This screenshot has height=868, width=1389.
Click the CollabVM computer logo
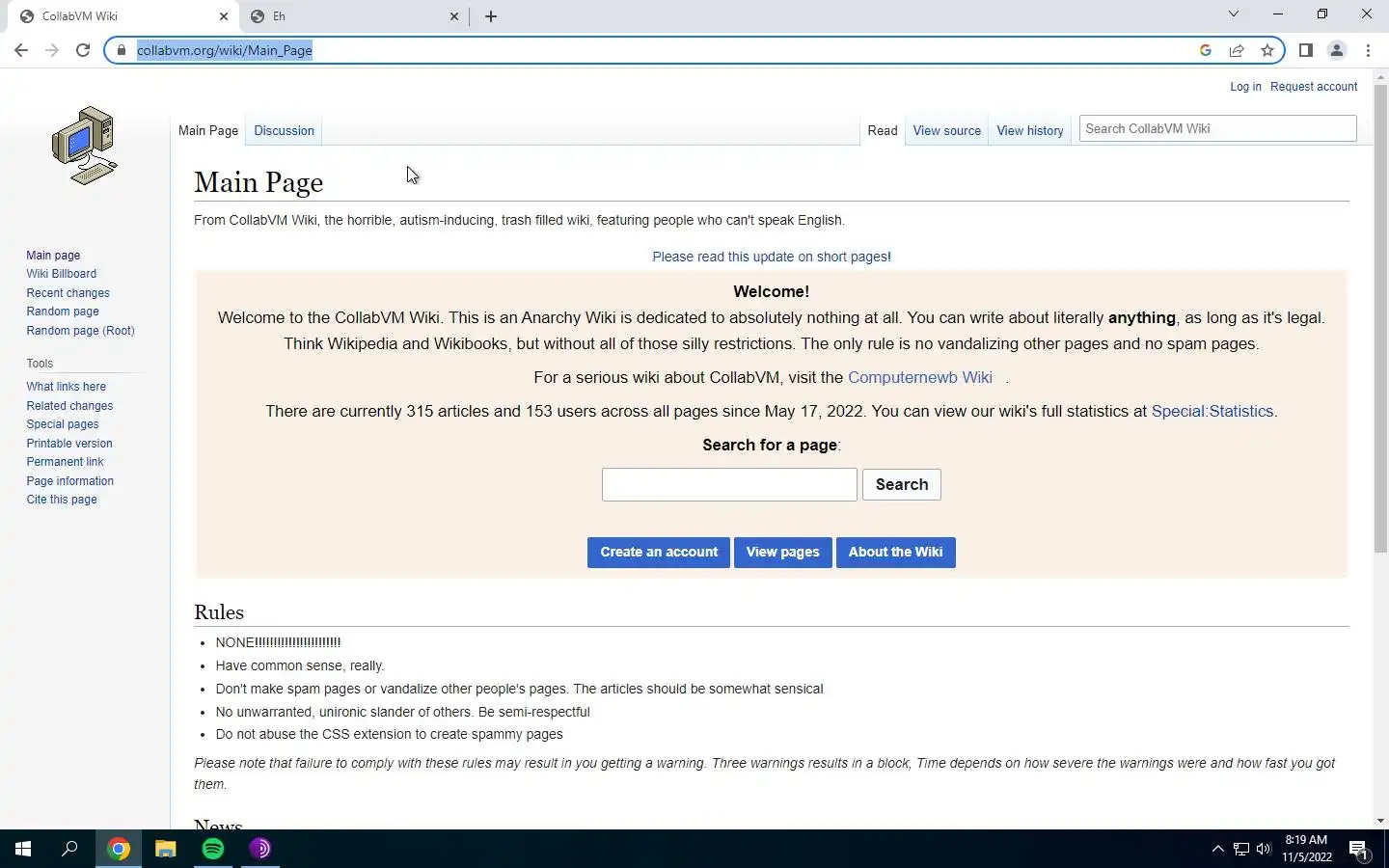pyautogui.click(x=85, y=146)
